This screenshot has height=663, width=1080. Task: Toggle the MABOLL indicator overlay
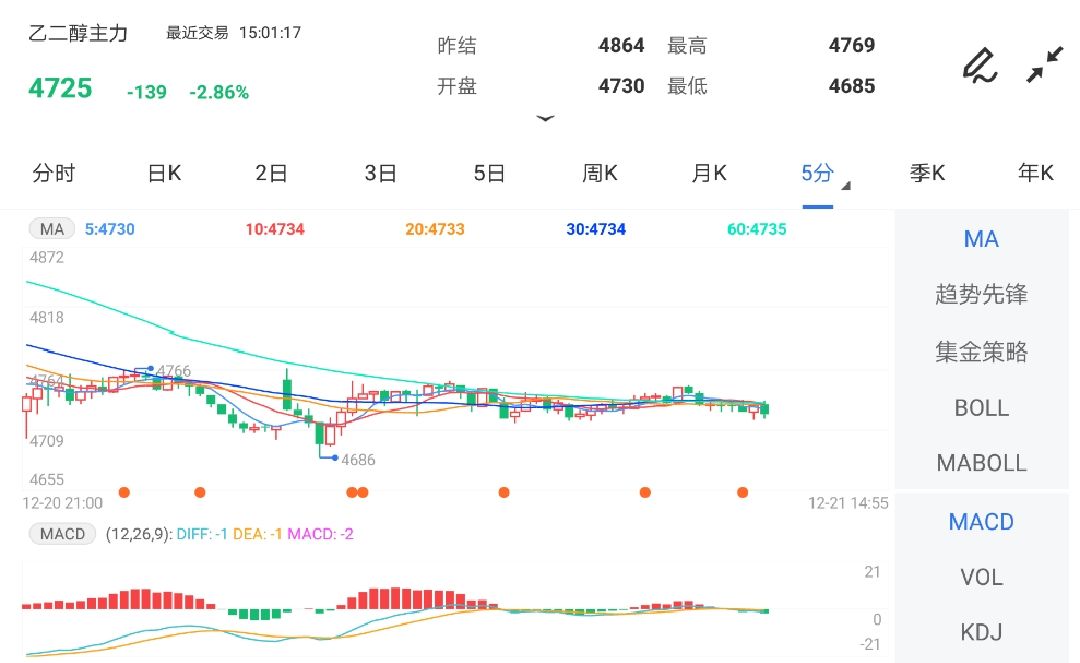pos(981,463)
